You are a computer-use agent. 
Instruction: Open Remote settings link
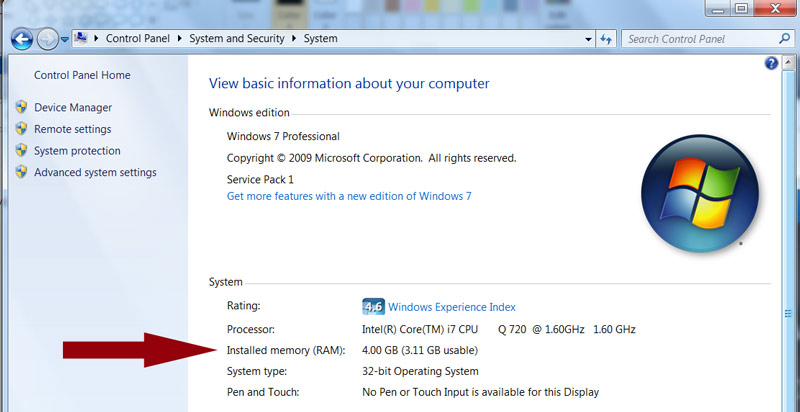(x=72, y=129)
